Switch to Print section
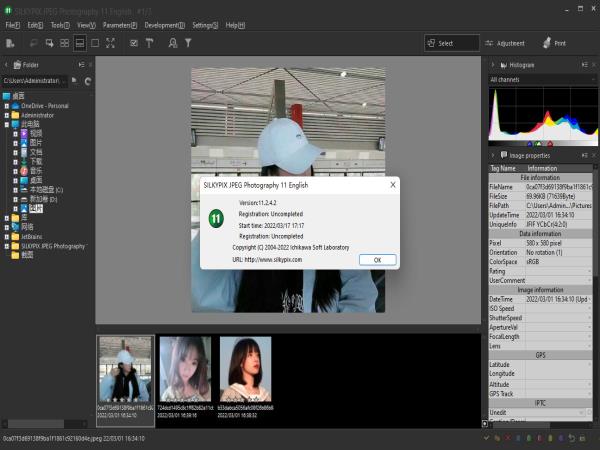Viewport: 600px width, 450px height. (x=554, y=43)
